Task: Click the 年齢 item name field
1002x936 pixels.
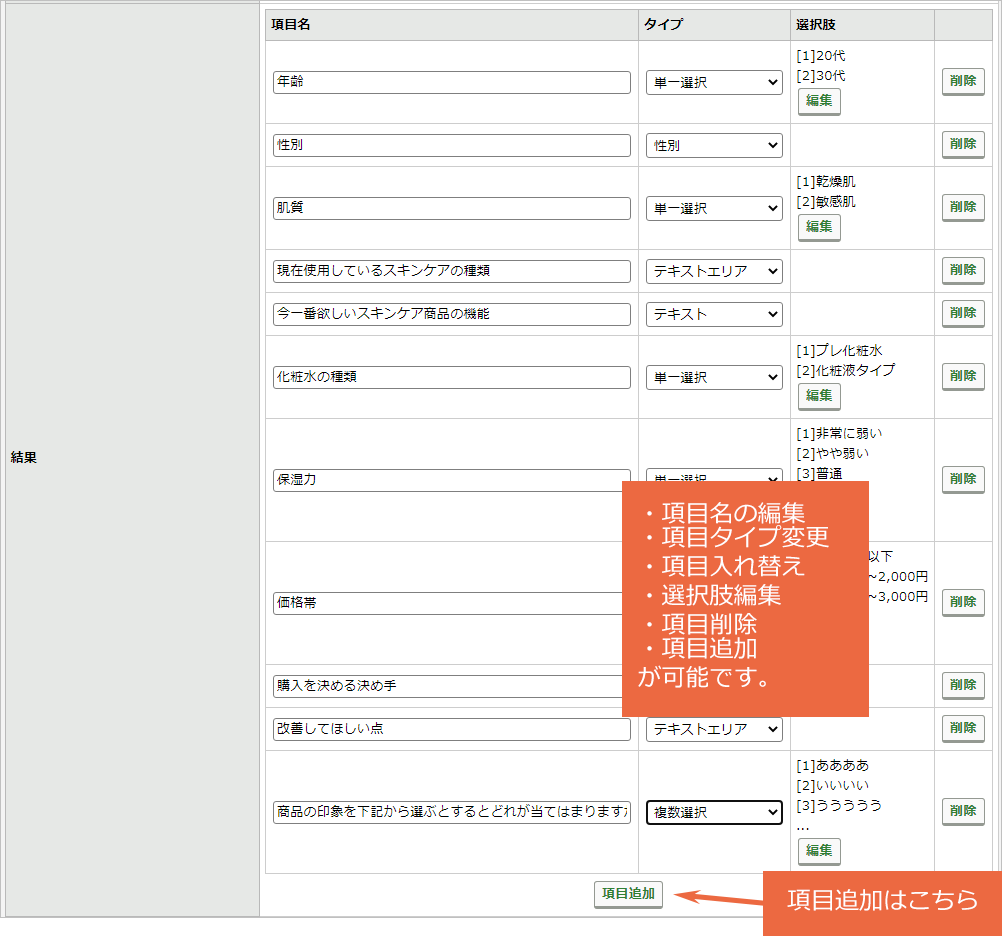Action: pyautogui.click(x=452, y=82)
